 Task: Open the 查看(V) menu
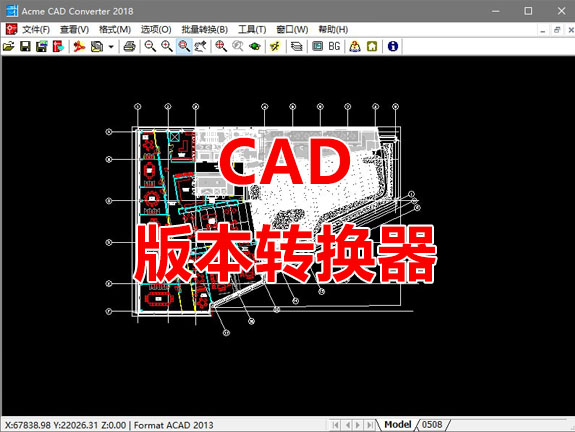[x=74, y=29]
